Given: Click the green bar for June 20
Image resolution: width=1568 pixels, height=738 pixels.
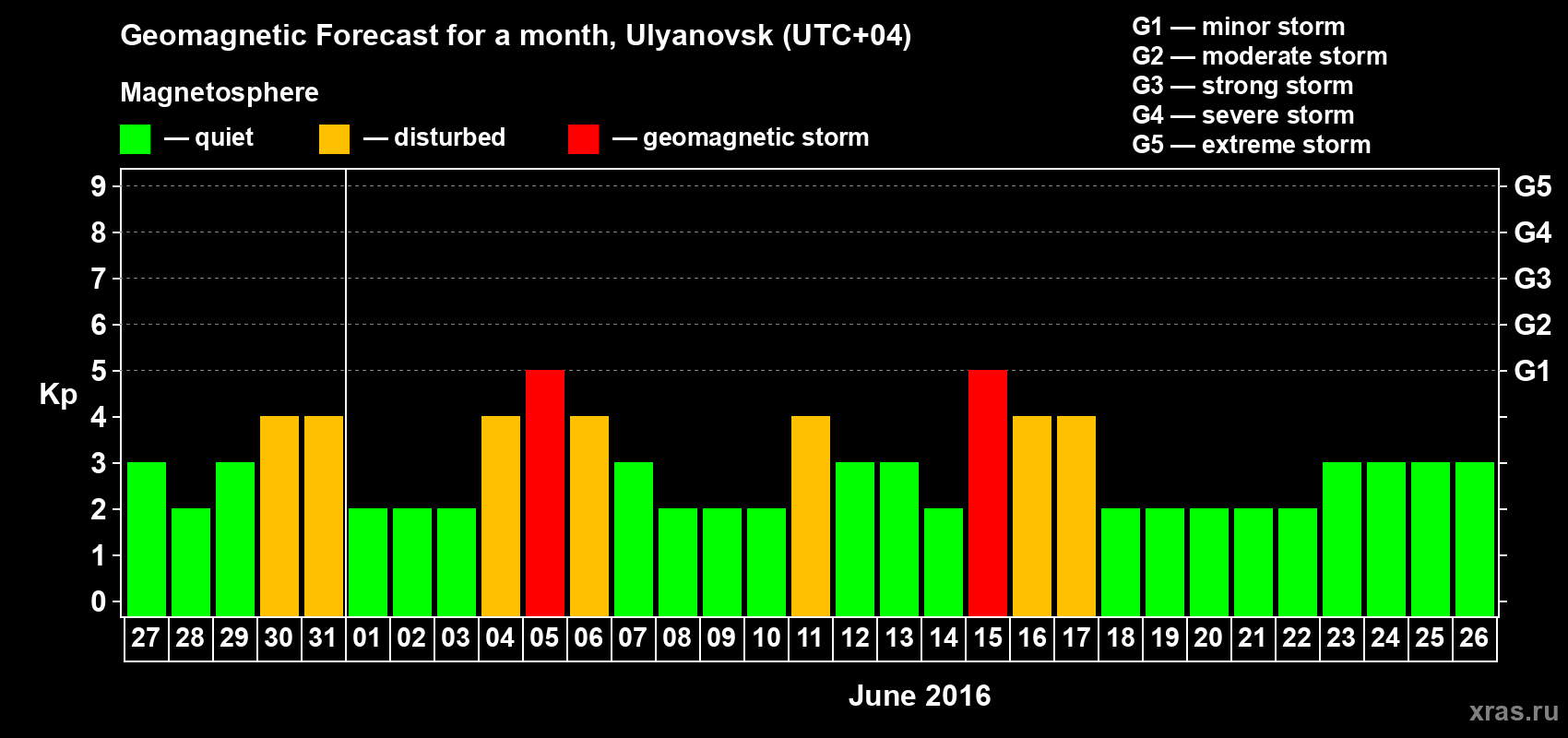Looking at the screenshot, I should click(x=1209, y=563).
